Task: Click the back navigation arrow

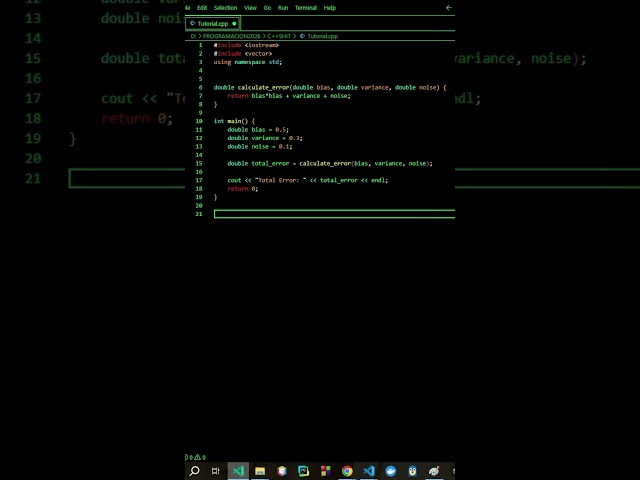Action: coord(449,8)
